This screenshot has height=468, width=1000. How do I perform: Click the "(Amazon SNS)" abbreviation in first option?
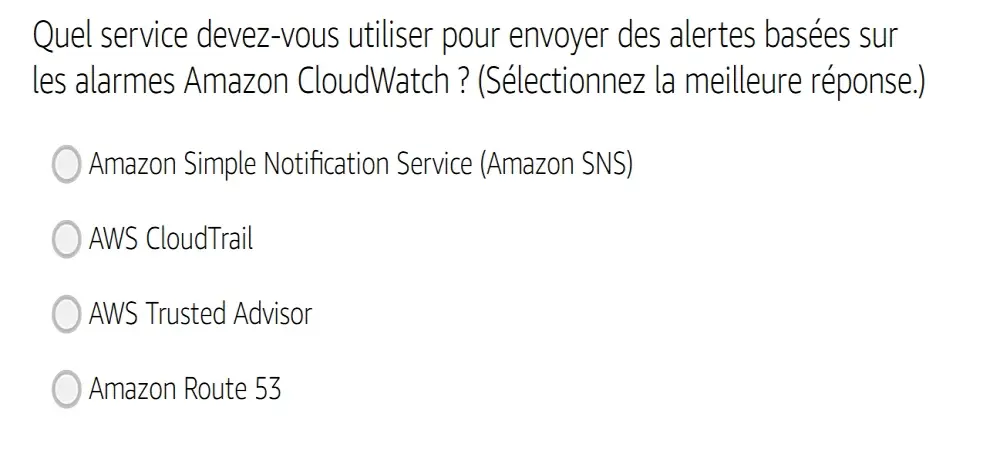click(556, 164)
